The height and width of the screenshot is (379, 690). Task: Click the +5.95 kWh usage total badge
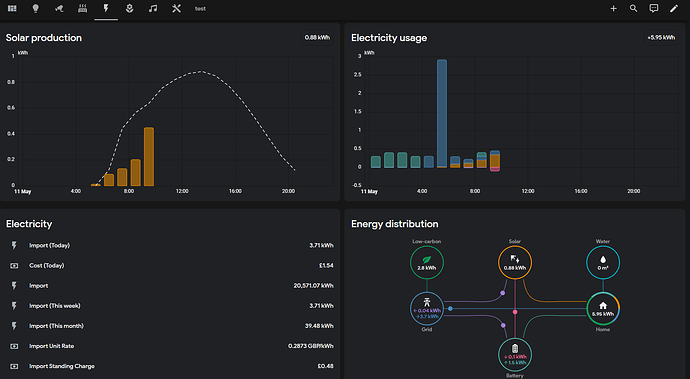click(x=661, y=38)
